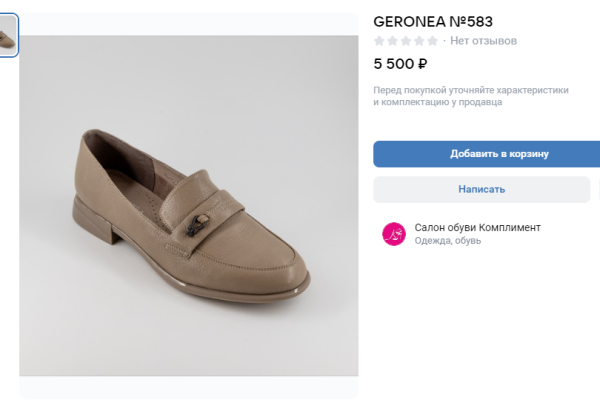Click the first rating star
600x400 pixels.
pyautogui.click(x=380, y=41)
